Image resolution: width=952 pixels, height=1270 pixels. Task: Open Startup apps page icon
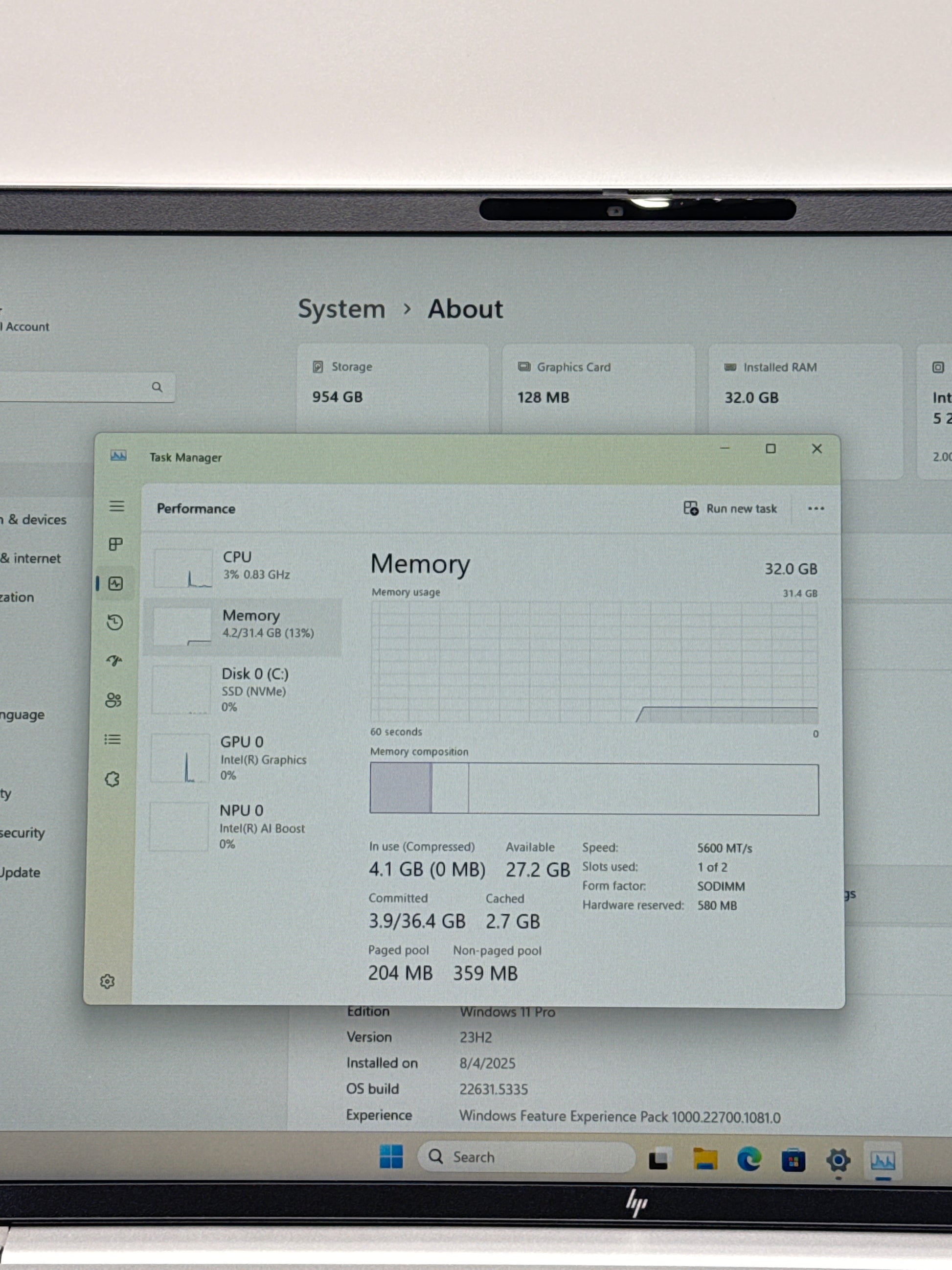coord(114,661)
